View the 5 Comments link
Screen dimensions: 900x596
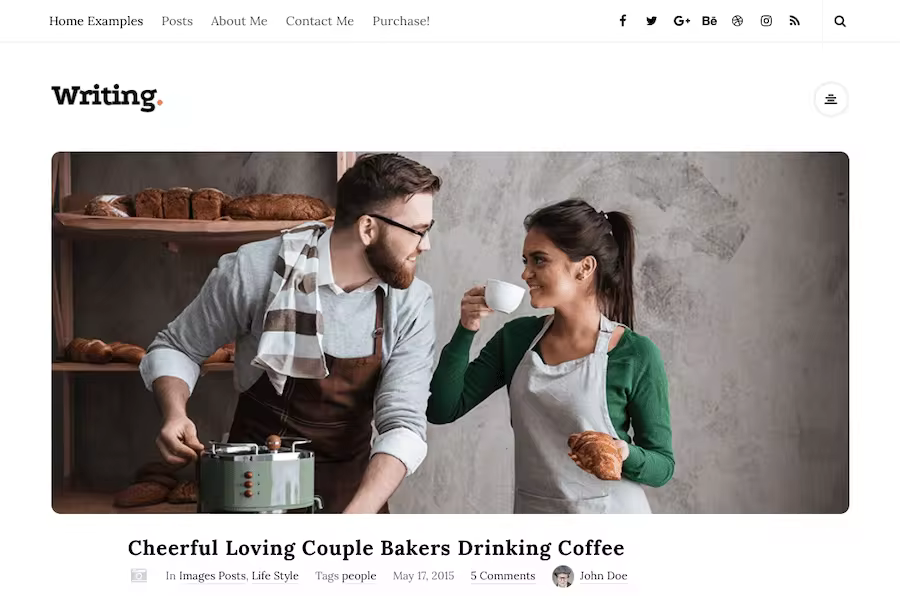pyautogui.click(x=503, y=575)
